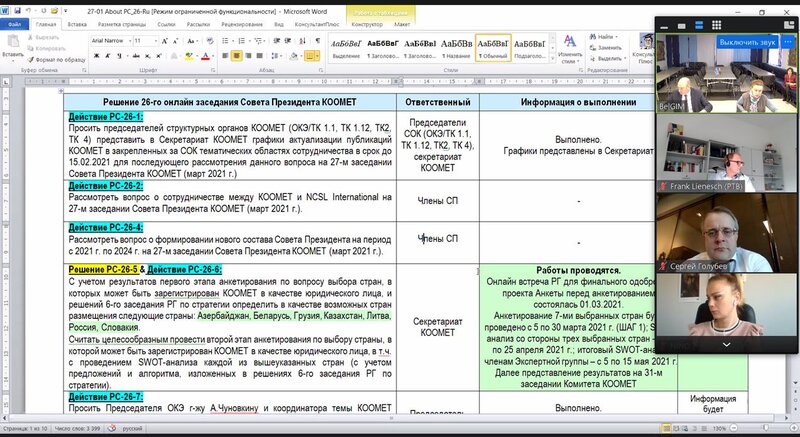Click the Заменить button
The image size is (800, 437).
point(609,47)
